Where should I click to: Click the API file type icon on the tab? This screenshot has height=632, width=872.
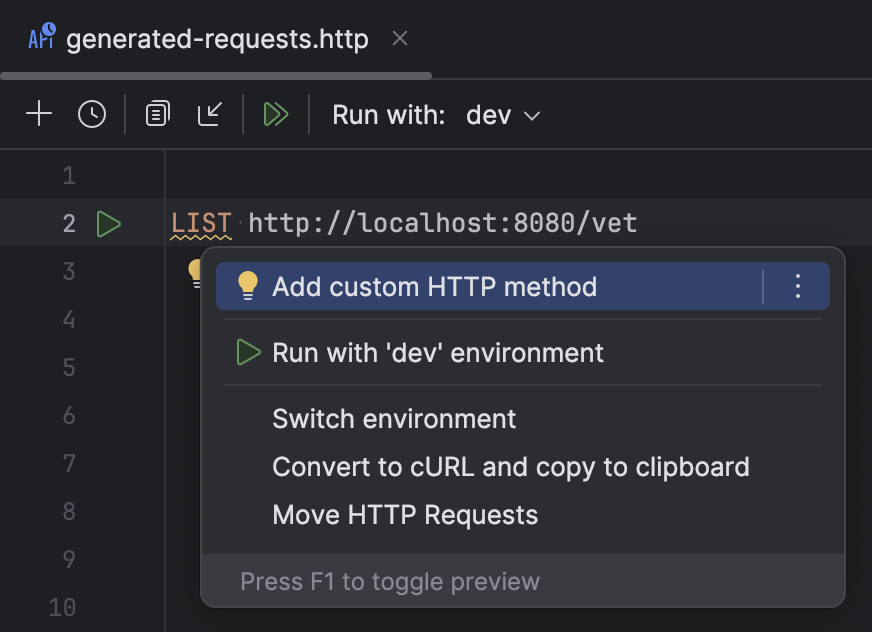41,38
